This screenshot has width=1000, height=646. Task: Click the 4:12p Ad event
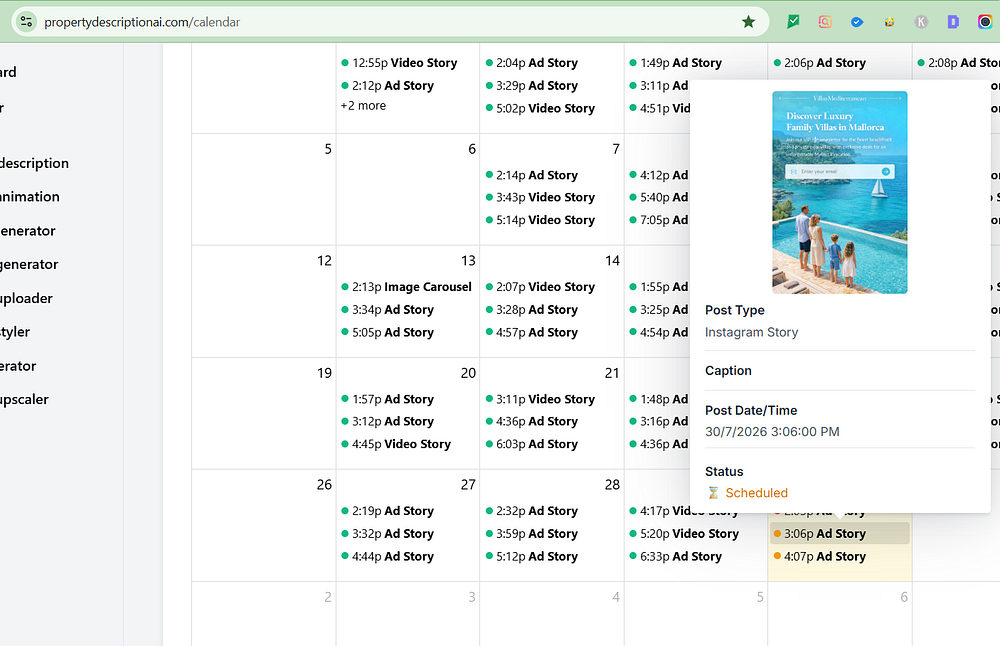(x=659, y=175)
